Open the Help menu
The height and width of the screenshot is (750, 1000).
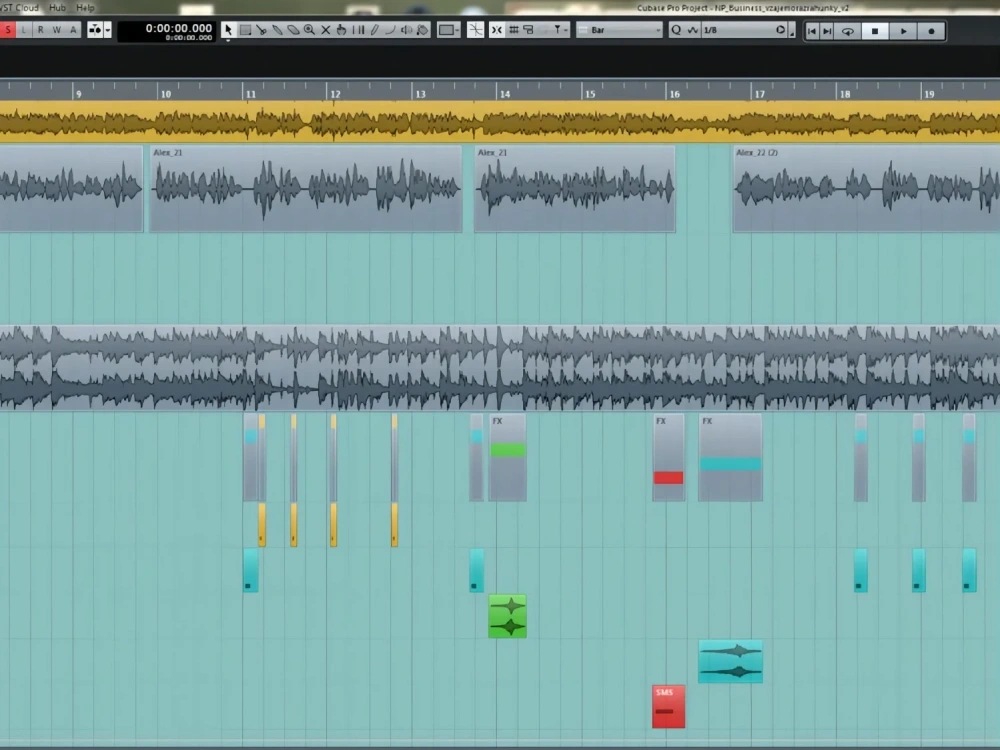click(85, 8)
